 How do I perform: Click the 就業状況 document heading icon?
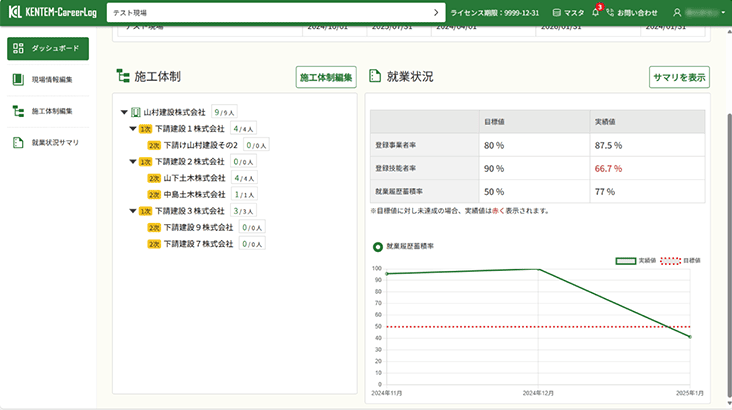point(375,76)
